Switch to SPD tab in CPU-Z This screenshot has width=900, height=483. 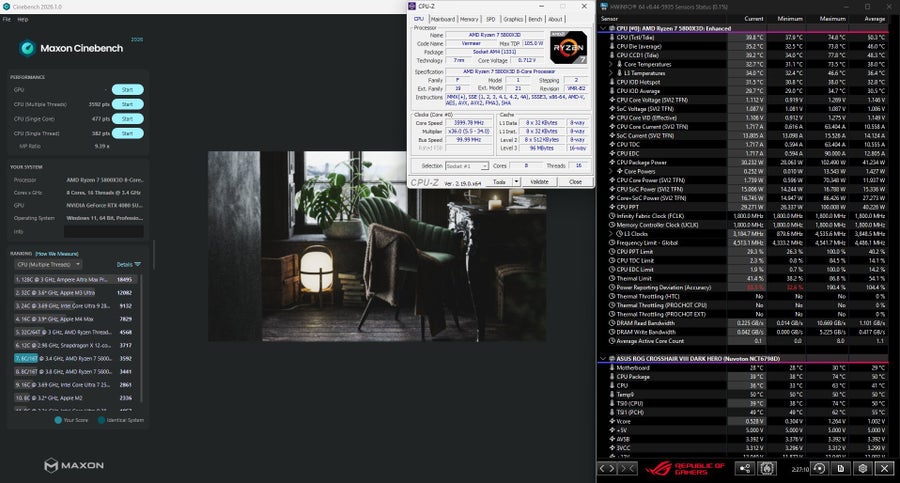491,19
